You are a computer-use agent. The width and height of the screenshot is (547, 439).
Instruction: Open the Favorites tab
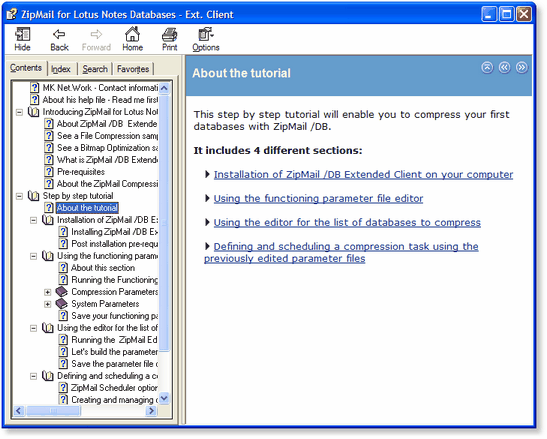coord(133,69)
